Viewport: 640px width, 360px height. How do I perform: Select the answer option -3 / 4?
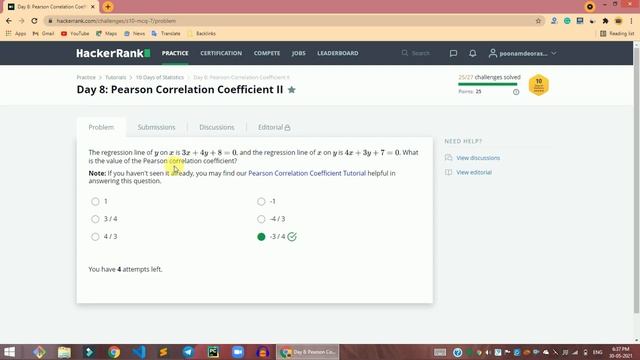pyautogui.click(x=261, y=237)
